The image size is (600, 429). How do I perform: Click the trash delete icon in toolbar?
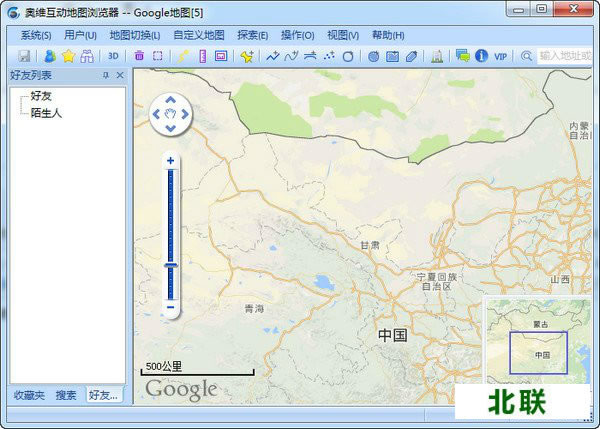pyautogui.click(x=139, y=56)
